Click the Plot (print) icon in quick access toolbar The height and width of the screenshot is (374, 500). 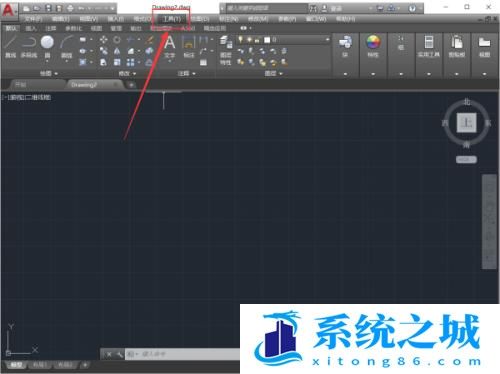(x=70, y=8)
